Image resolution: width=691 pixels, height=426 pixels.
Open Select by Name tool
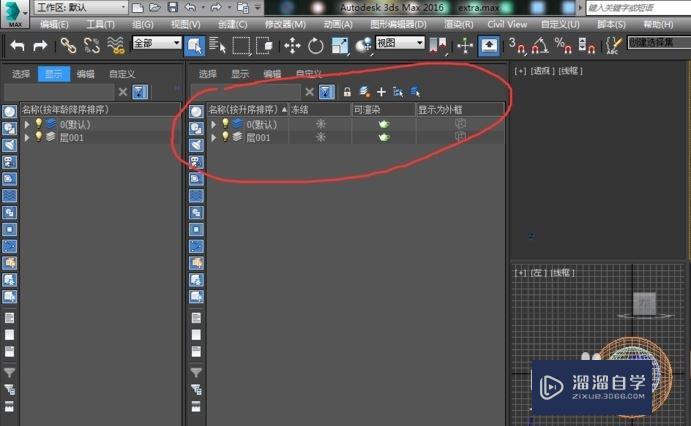[x=217, y=45]
